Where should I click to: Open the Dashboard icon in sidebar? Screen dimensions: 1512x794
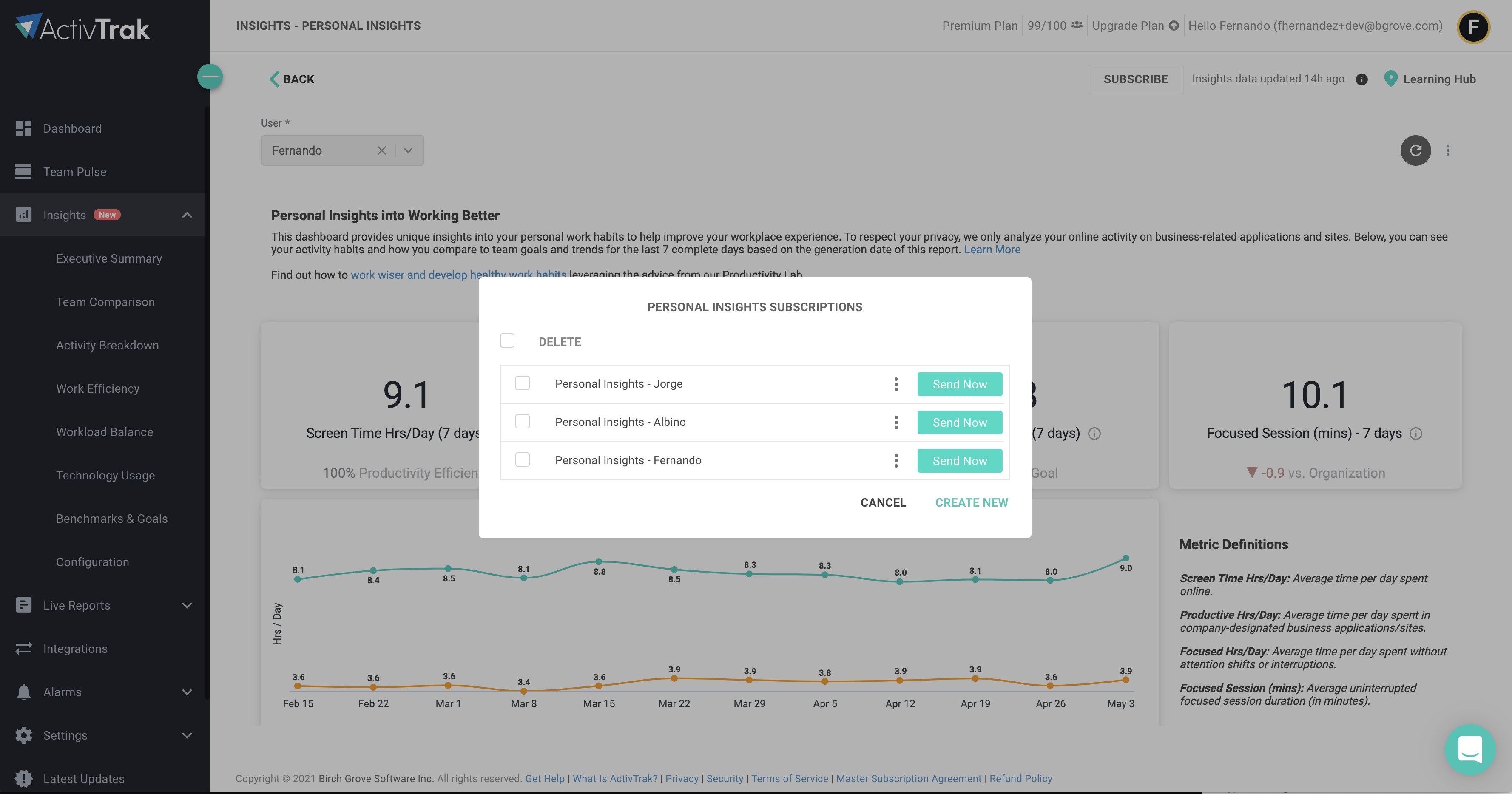pos(23,128)
